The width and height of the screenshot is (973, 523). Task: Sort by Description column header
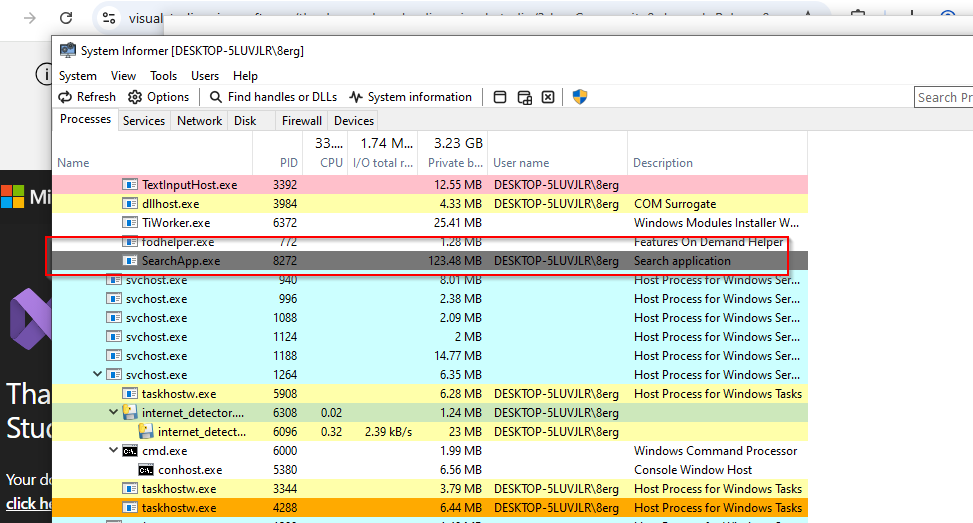pos(717,153)
